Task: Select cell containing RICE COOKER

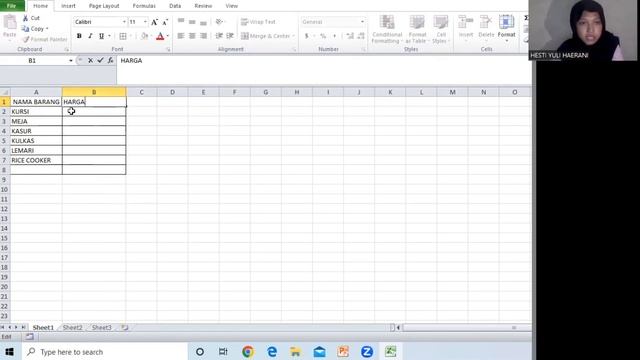Action: pos(36,160)
